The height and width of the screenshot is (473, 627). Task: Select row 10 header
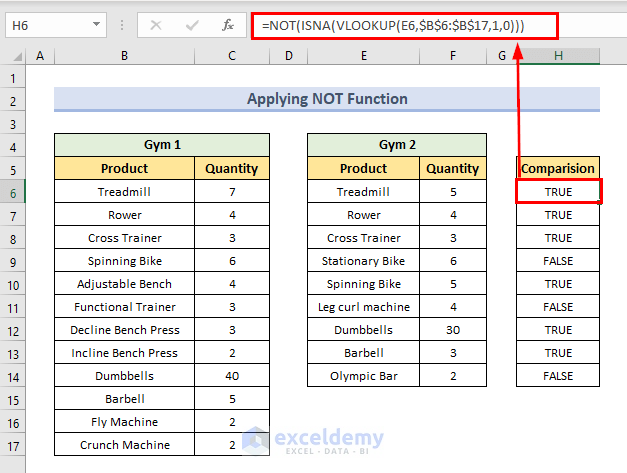13,285
